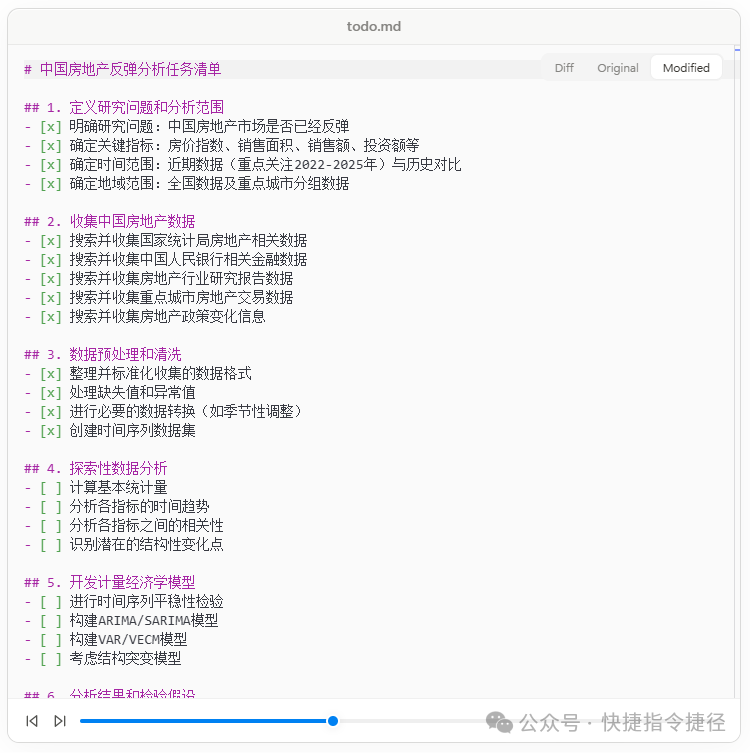Click the text 处理缺失值和异常值
750x753 pixels.
point(133,393)
